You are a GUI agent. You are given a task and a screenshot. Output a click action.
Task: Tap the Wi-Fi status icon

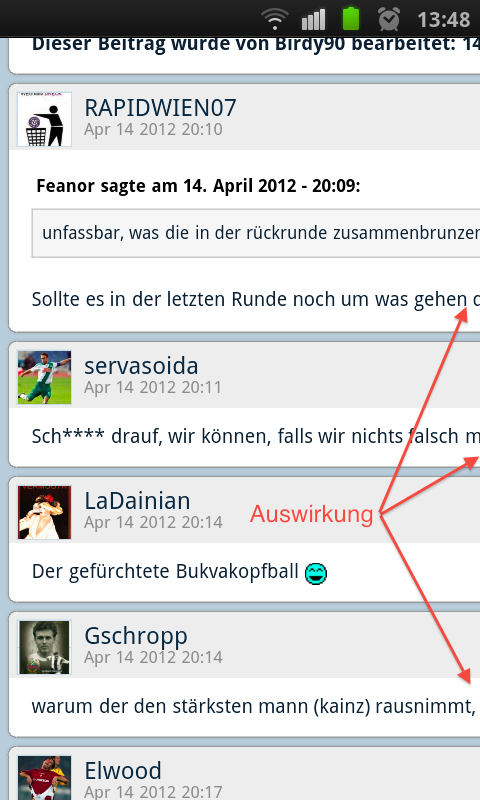[274, 19]
